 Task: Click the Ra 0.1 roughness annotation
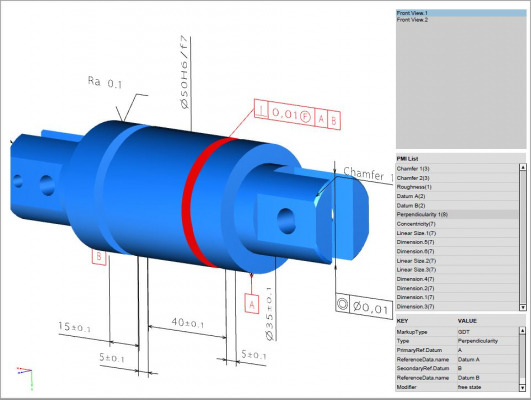point(105,82)
